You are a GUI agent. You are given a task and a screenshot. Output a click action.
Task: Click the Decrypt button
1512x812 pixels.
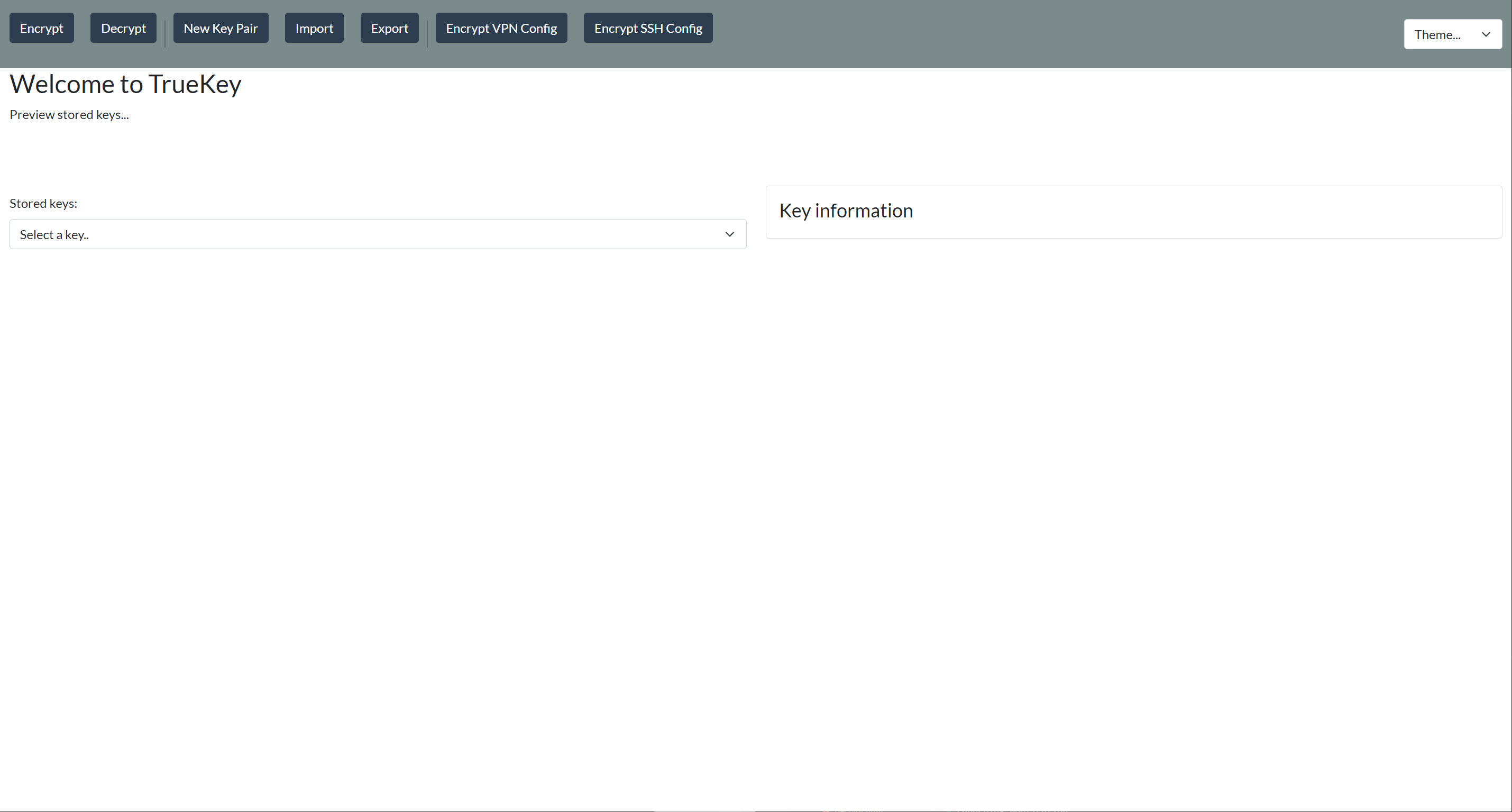point(123,28)
